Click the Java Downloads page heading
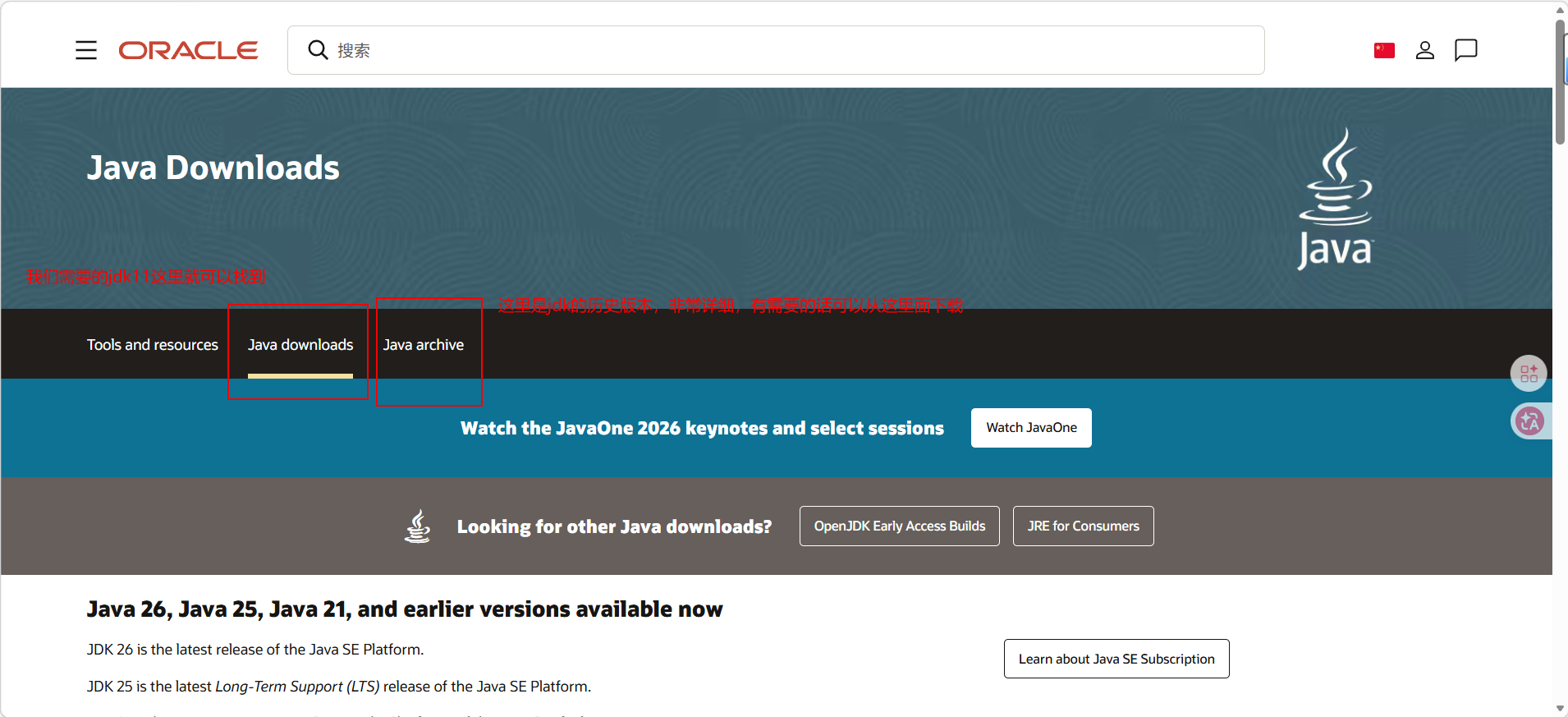 point(213,168)
